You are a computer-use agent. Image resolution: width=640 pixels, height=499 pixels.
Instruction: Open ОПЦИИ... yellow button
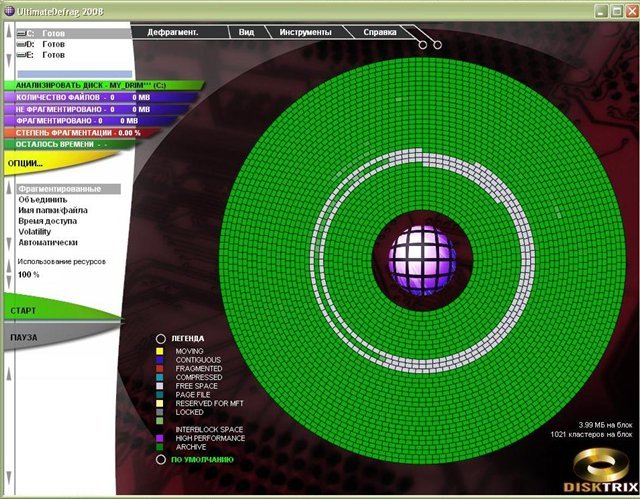[61, 164]
